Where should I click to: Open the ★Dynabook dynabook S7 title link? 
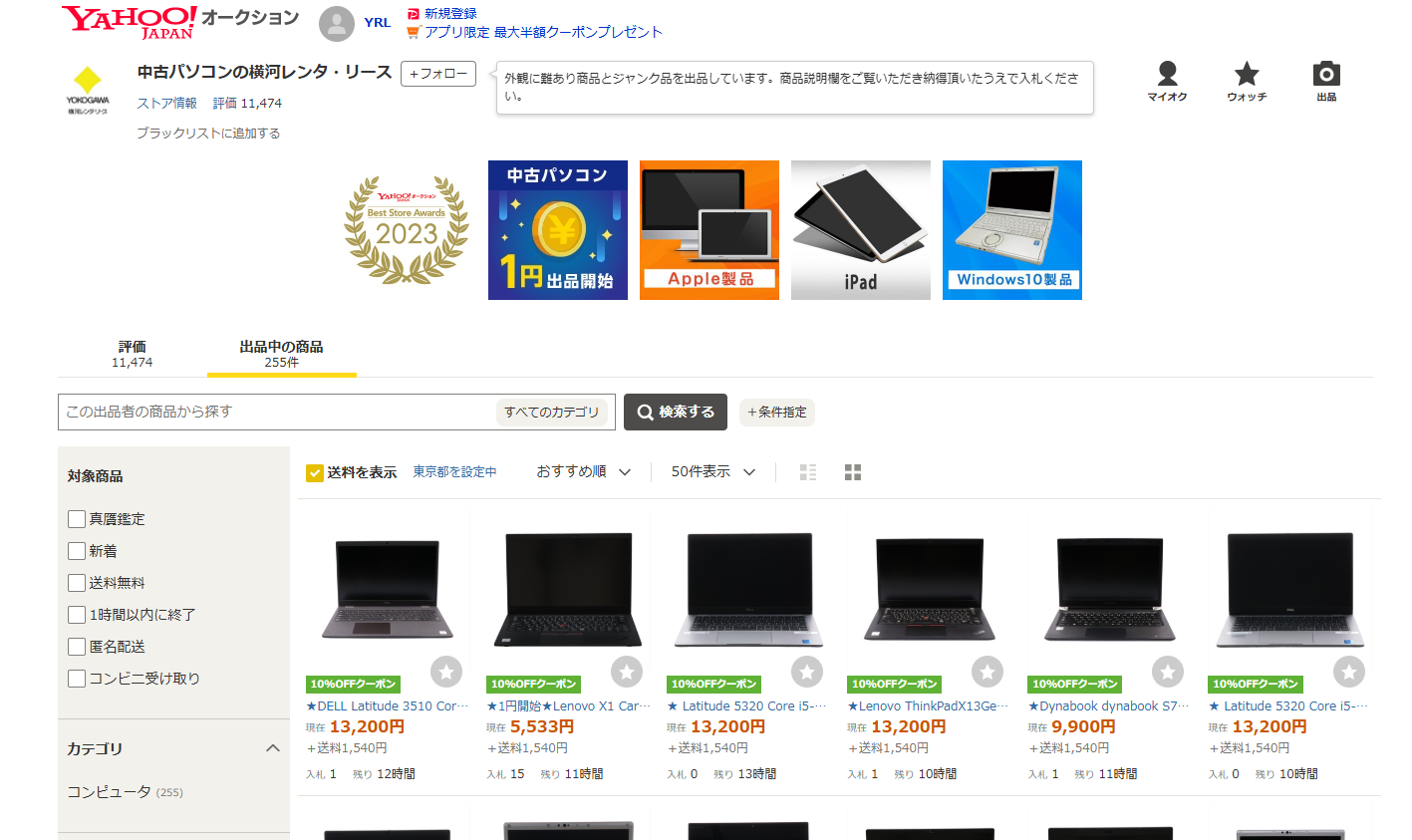1109,706
